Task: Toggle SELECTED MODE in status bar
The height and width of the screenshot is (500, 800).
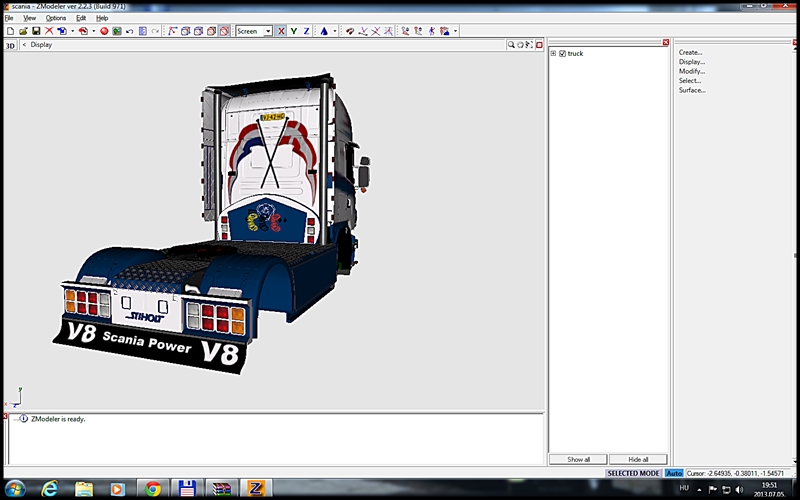Action: pos(635,473)
